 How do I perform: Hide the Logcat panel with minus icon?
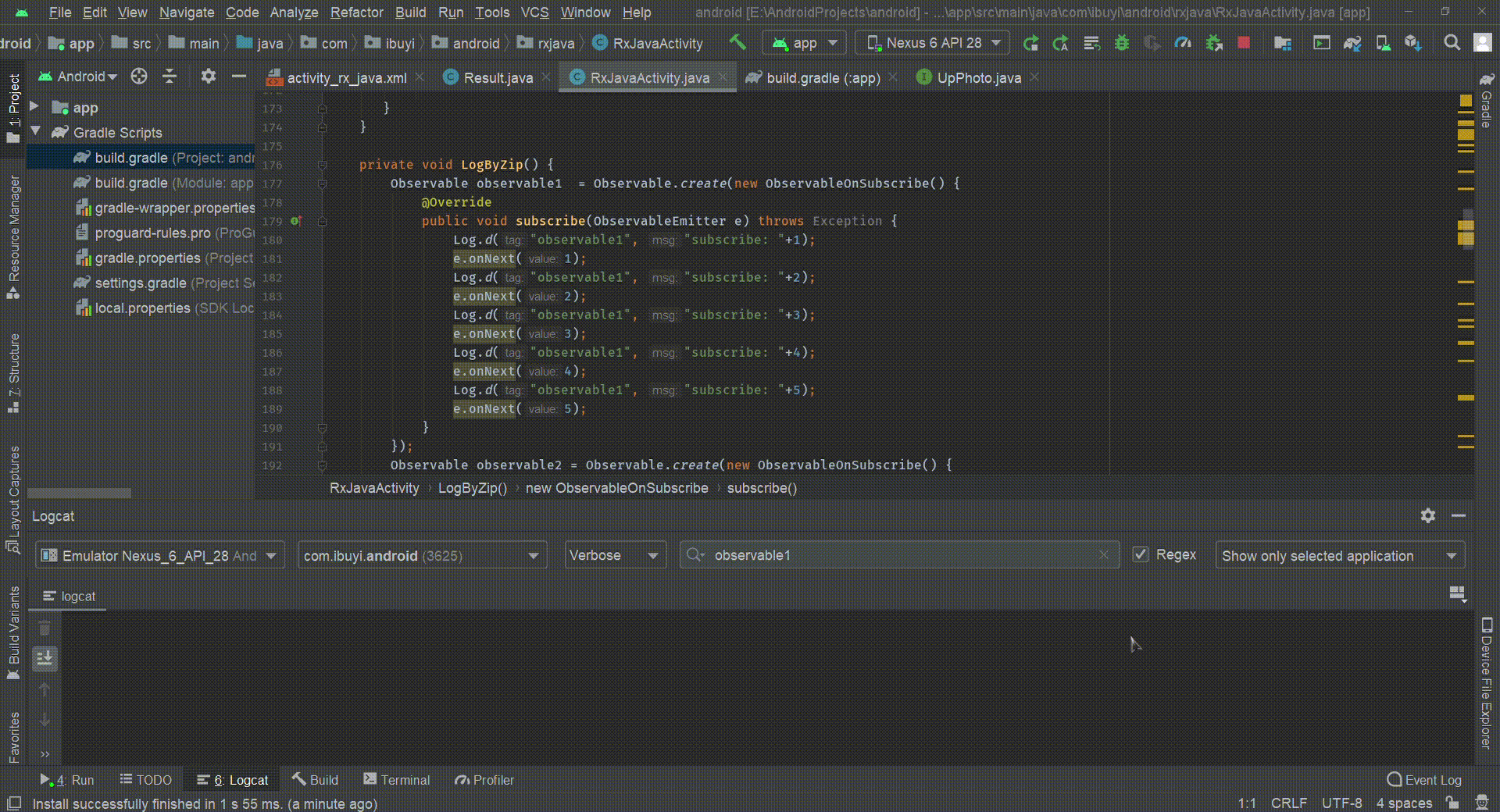[1458, 515]
